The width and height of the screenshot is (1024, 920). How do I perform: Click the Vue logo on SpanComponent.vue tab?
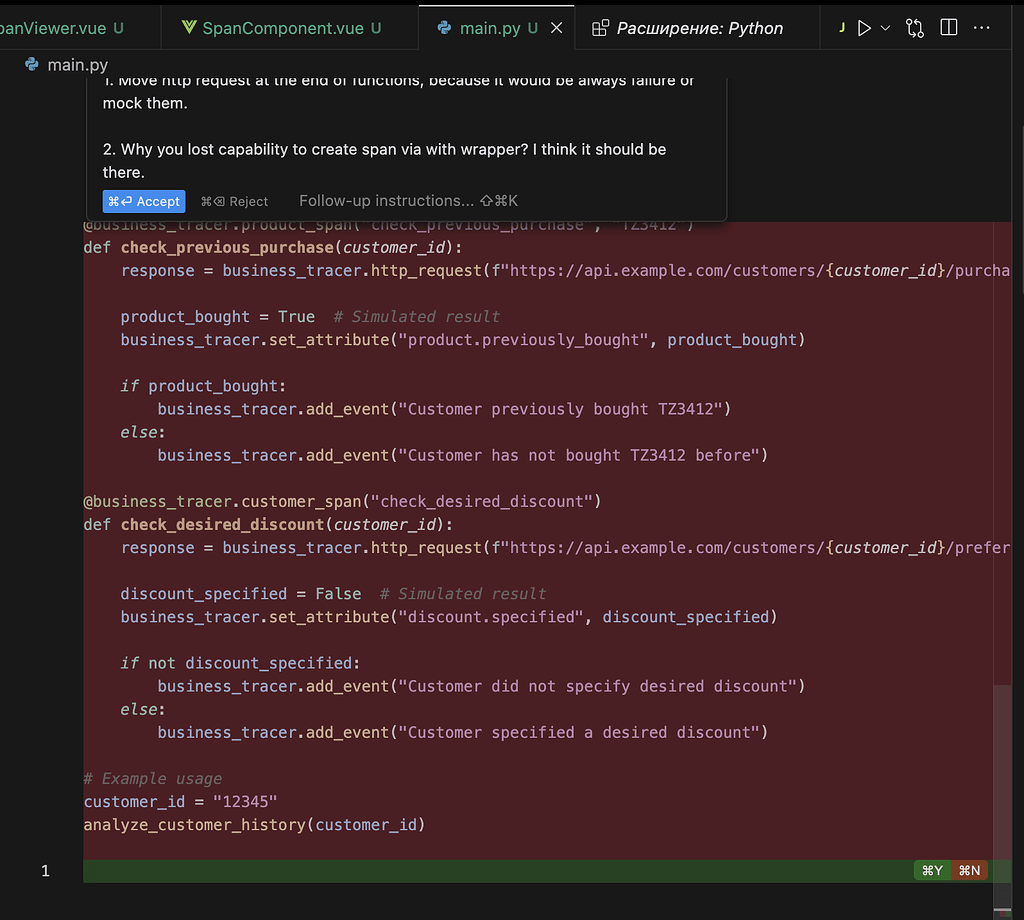[191, 27]
